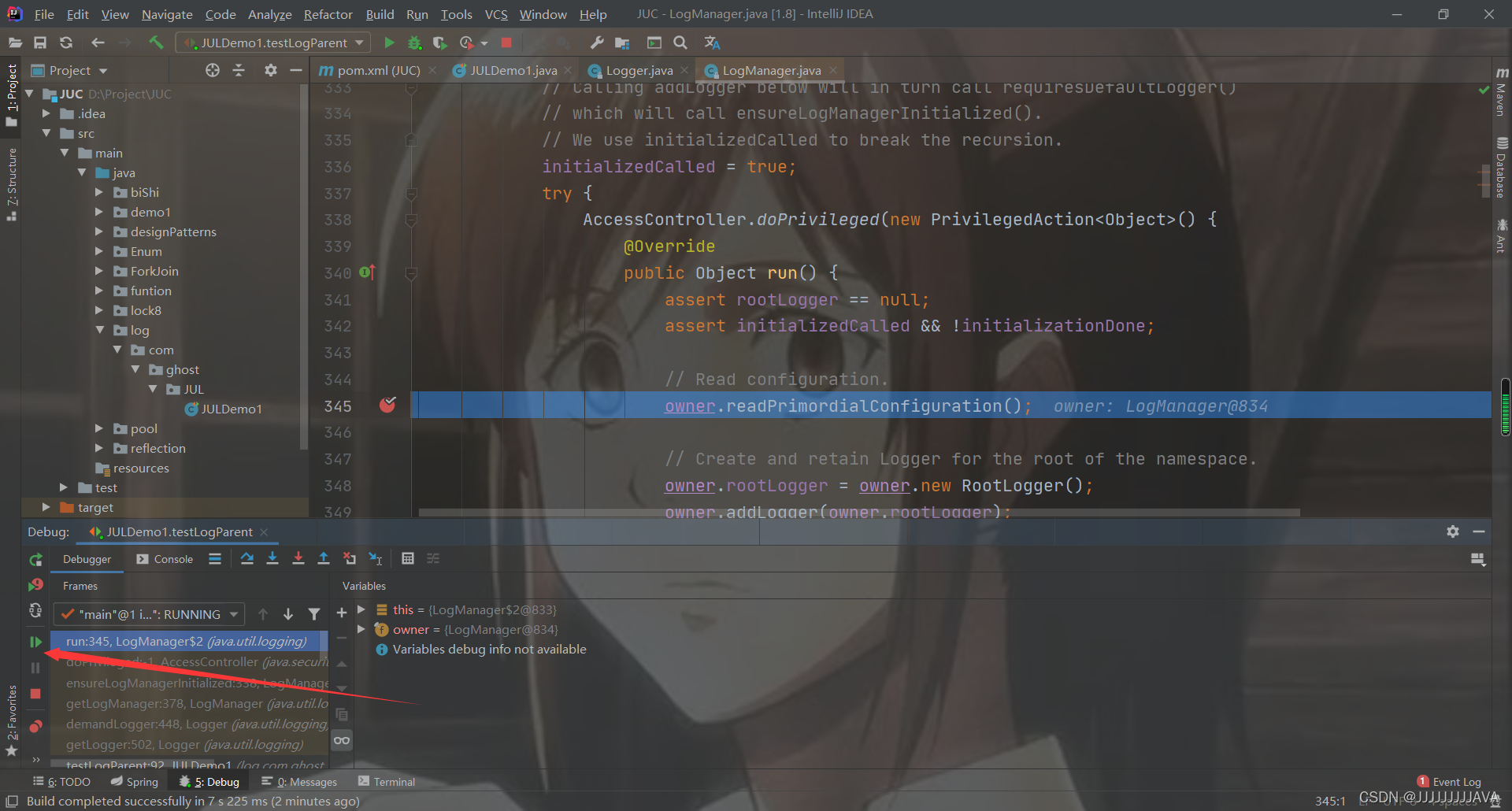Toggle breakpoint at line 345 in gutter
This screenshot has height=811, width=1512.
[x=387, y=405]
